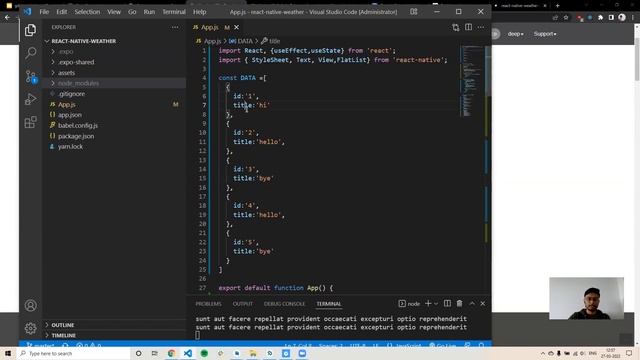The image size is (640, 360).
Task: Open the Terminal menu
Action: (174, 12)
